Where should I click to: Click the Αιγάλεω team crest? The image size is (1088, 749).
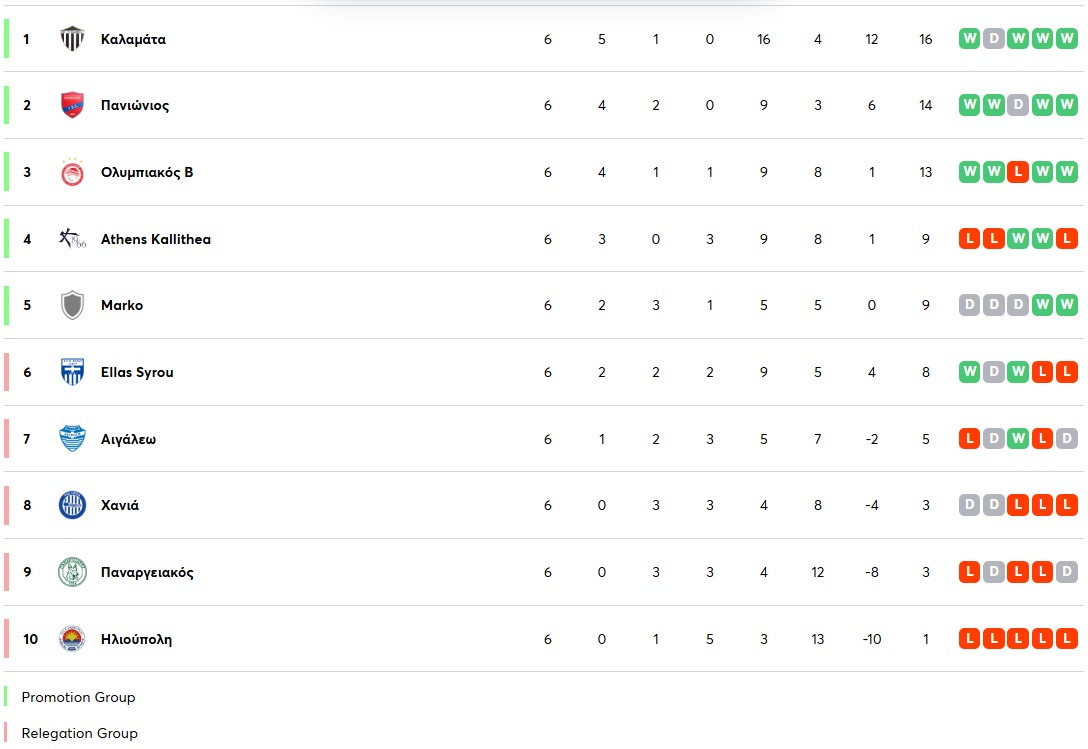[72, 439]
